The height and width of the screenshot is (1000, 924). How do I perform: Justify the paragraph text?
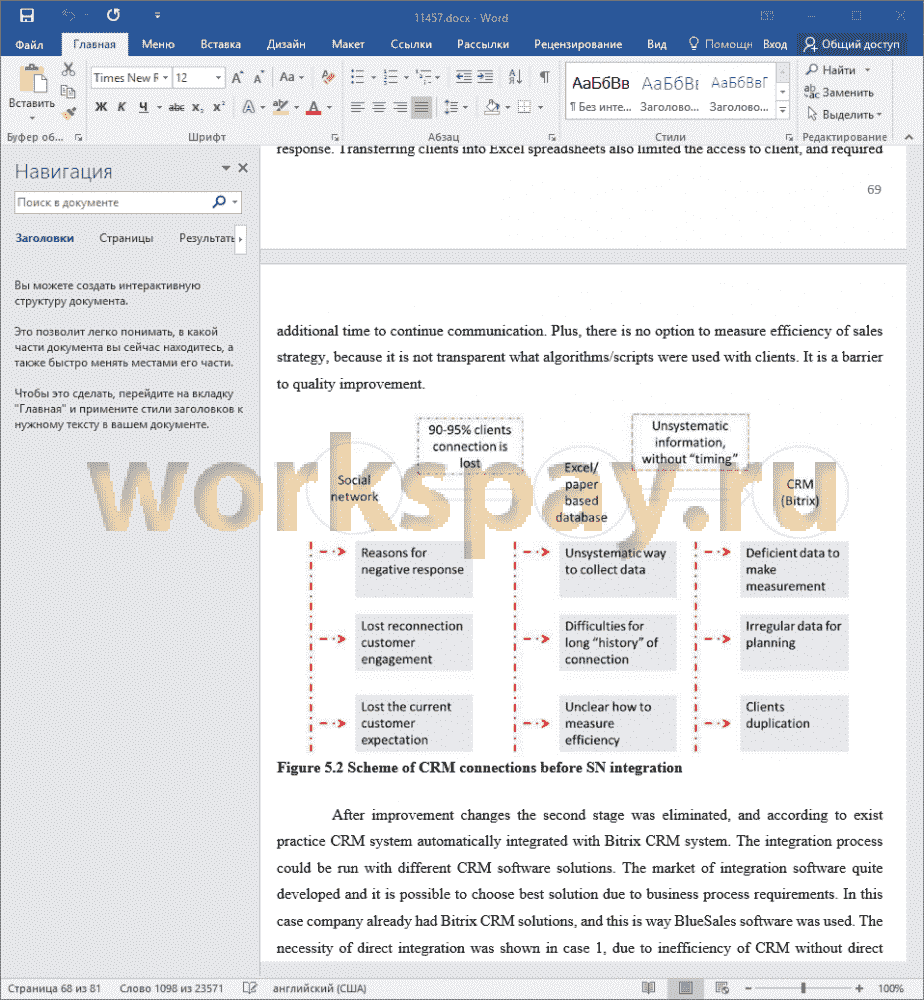(422, 107)
